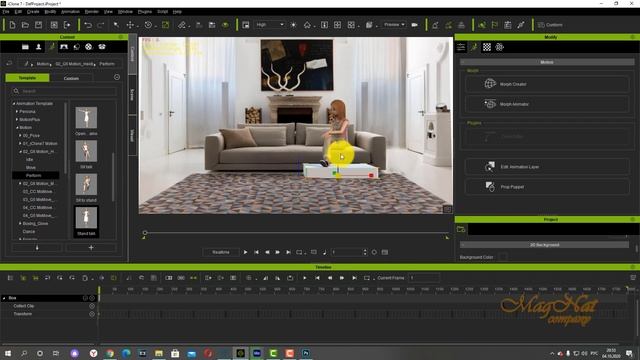The width and height of the screenshot is (640, 360).
Task: Click the sun light toggle icon
Action: point(293,25)
